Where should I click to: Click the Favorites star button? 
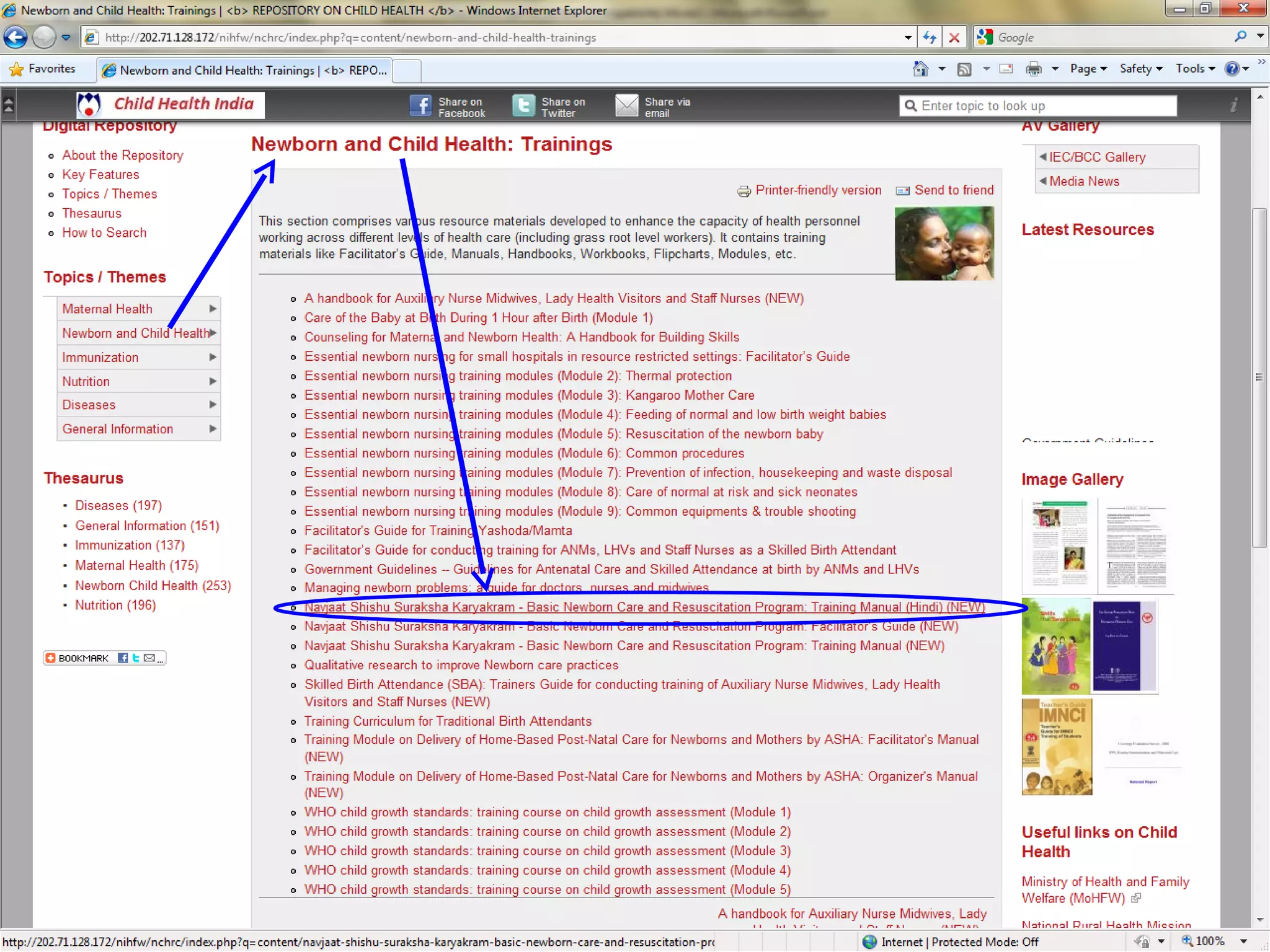pyautogui.click(x=43, y=69)
